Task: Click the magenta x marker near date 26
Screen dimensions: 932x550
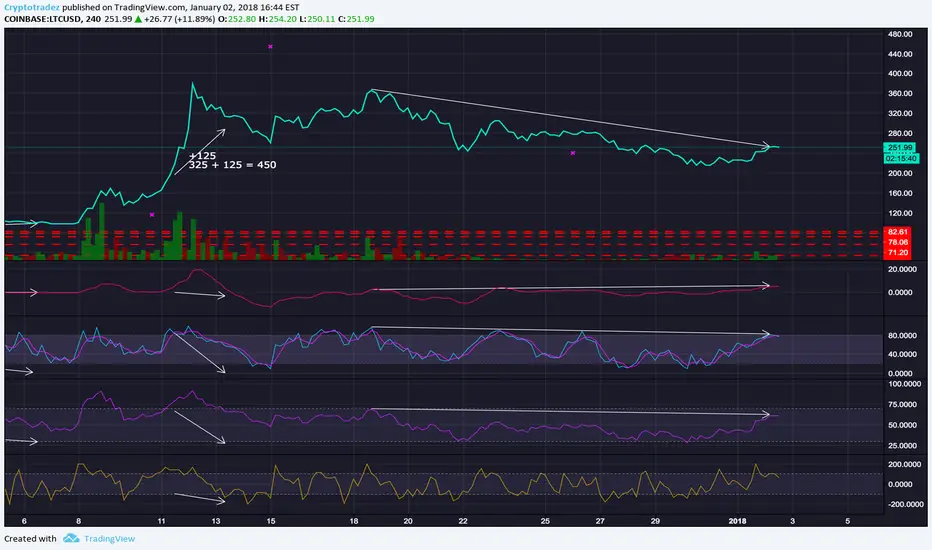Action: [573, 153]
